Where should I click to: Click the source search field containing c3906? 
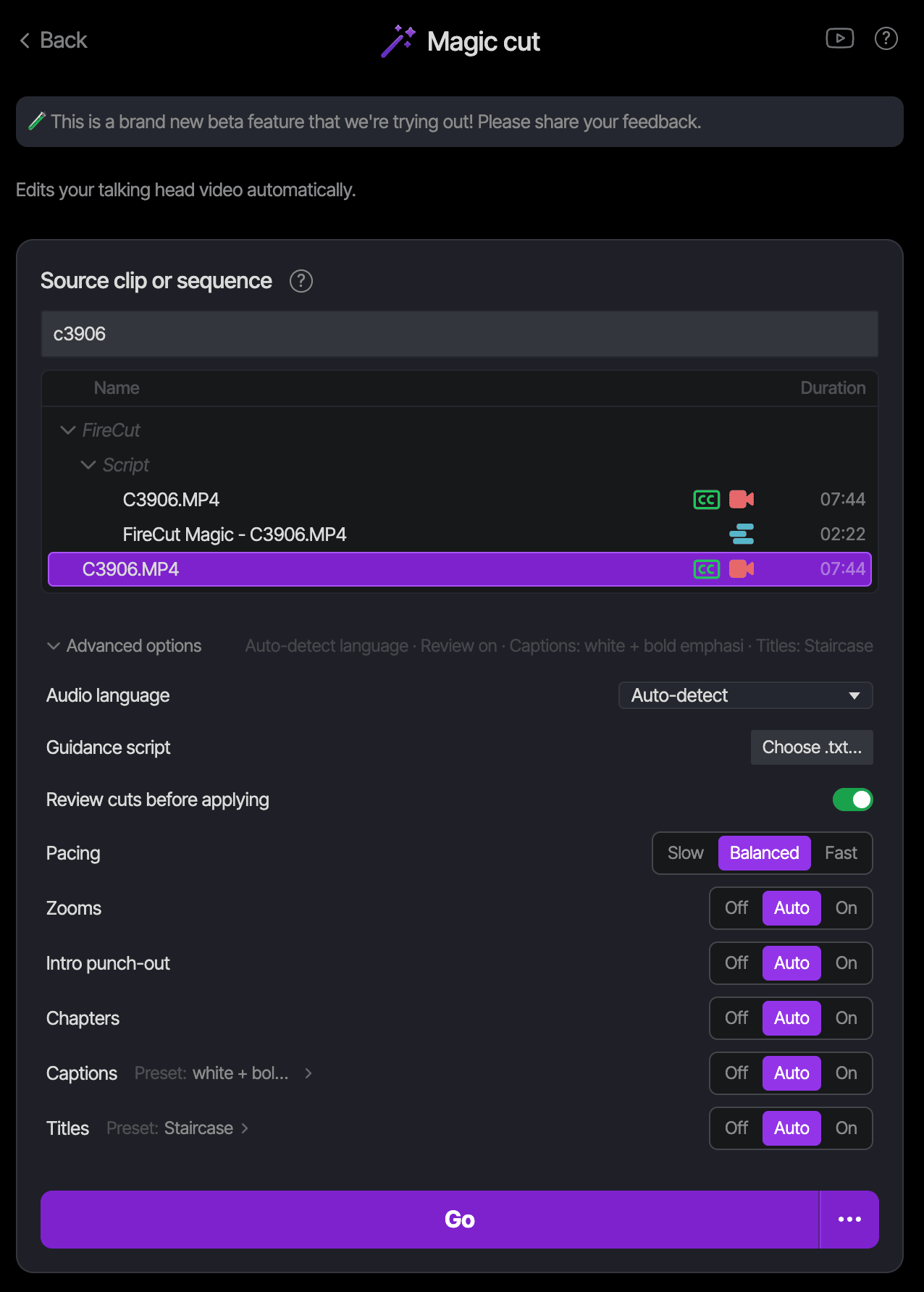pos(460,334)
